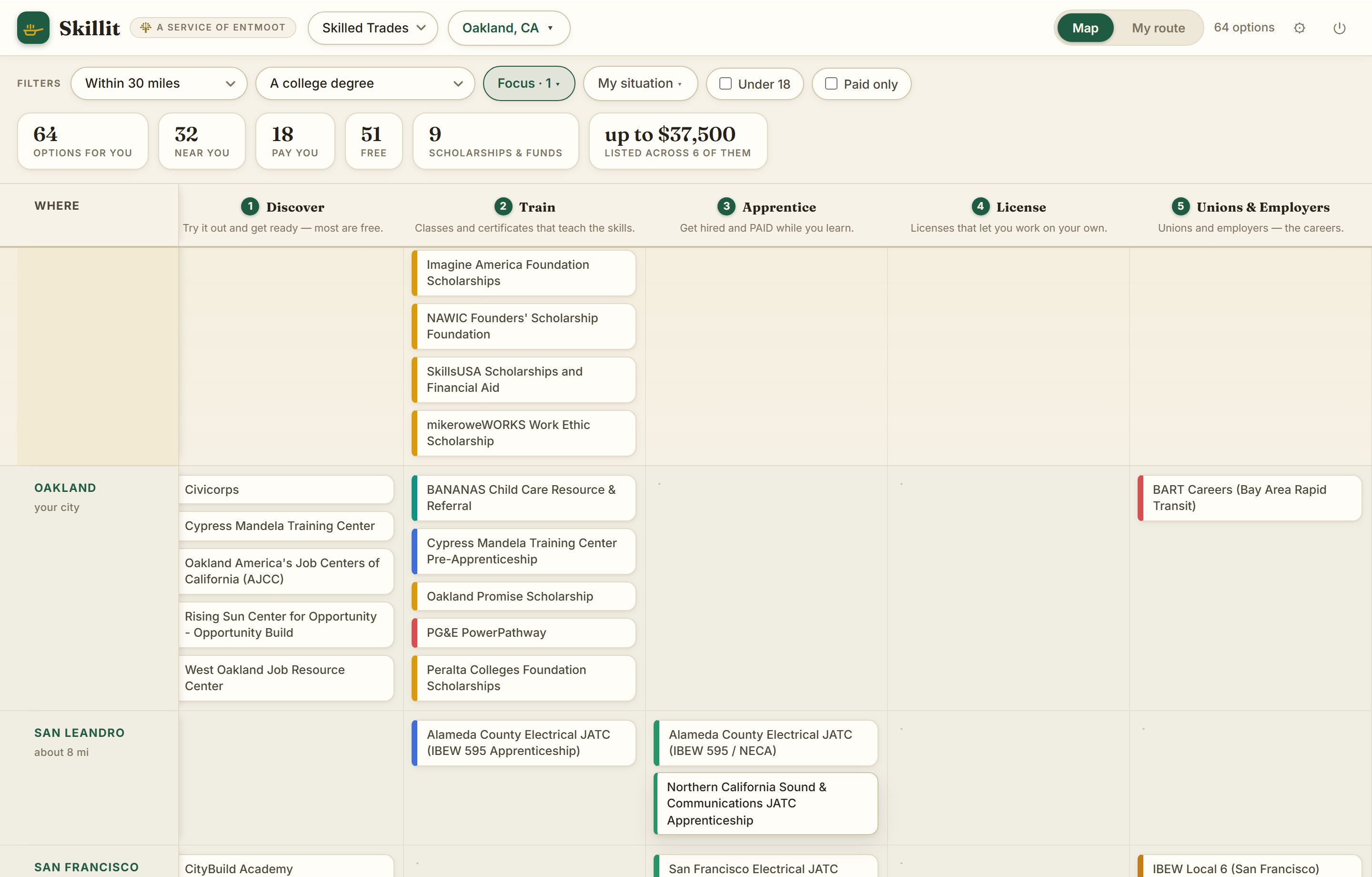The image size is (1372, 877).
Task: Select step 1 Discover circle icon
Action: [250, 206]
